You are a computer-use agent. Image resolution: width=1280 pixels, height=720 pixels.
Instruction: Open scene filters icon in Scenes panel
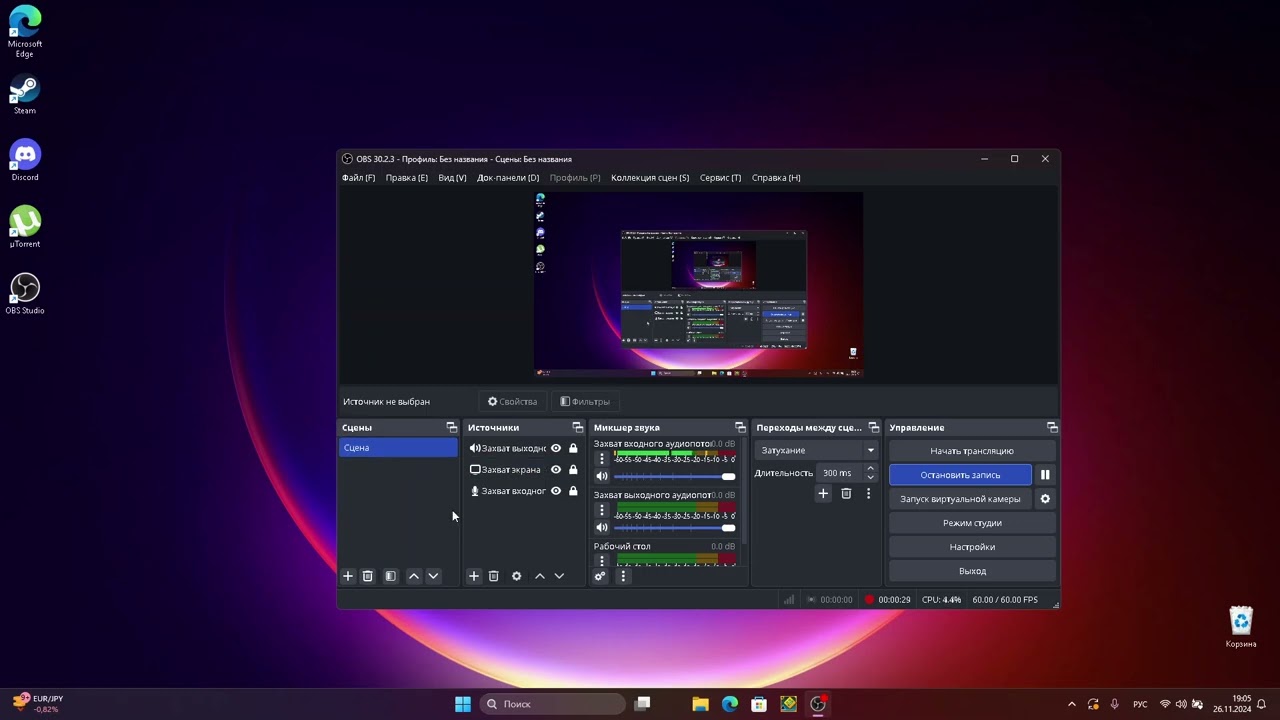[390, 576]
